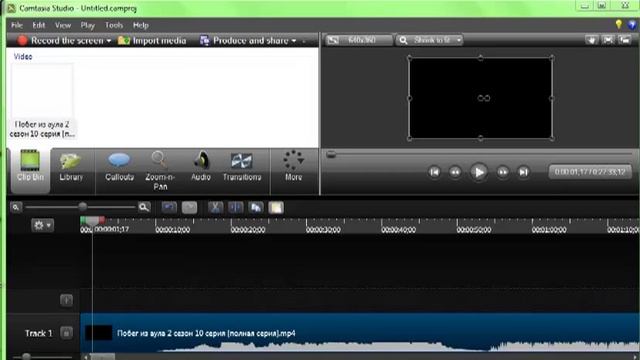This screenshot has height=360, width=640.
Task: Click the blue help icon in menu bar
Action: [x=632, y=25]
